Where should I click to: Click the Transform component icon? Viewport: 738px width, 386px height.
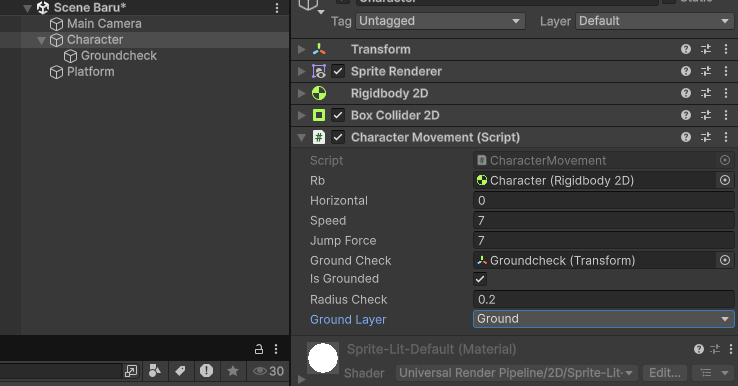pos(319,49)
